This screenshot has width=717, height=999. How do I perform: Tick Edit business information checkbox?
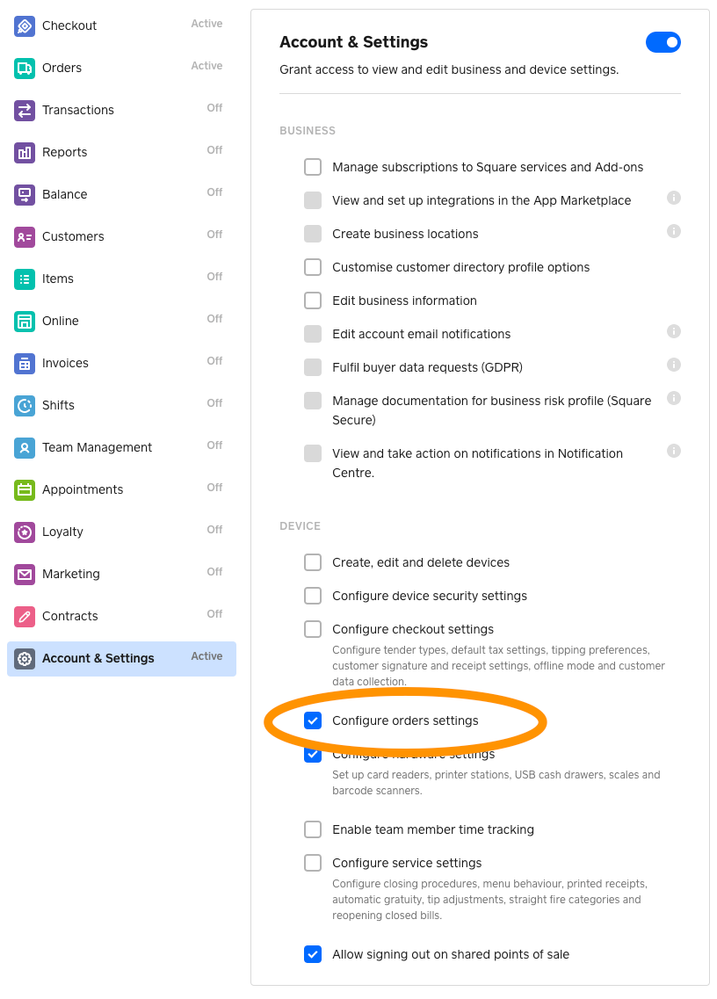(313, 301)
